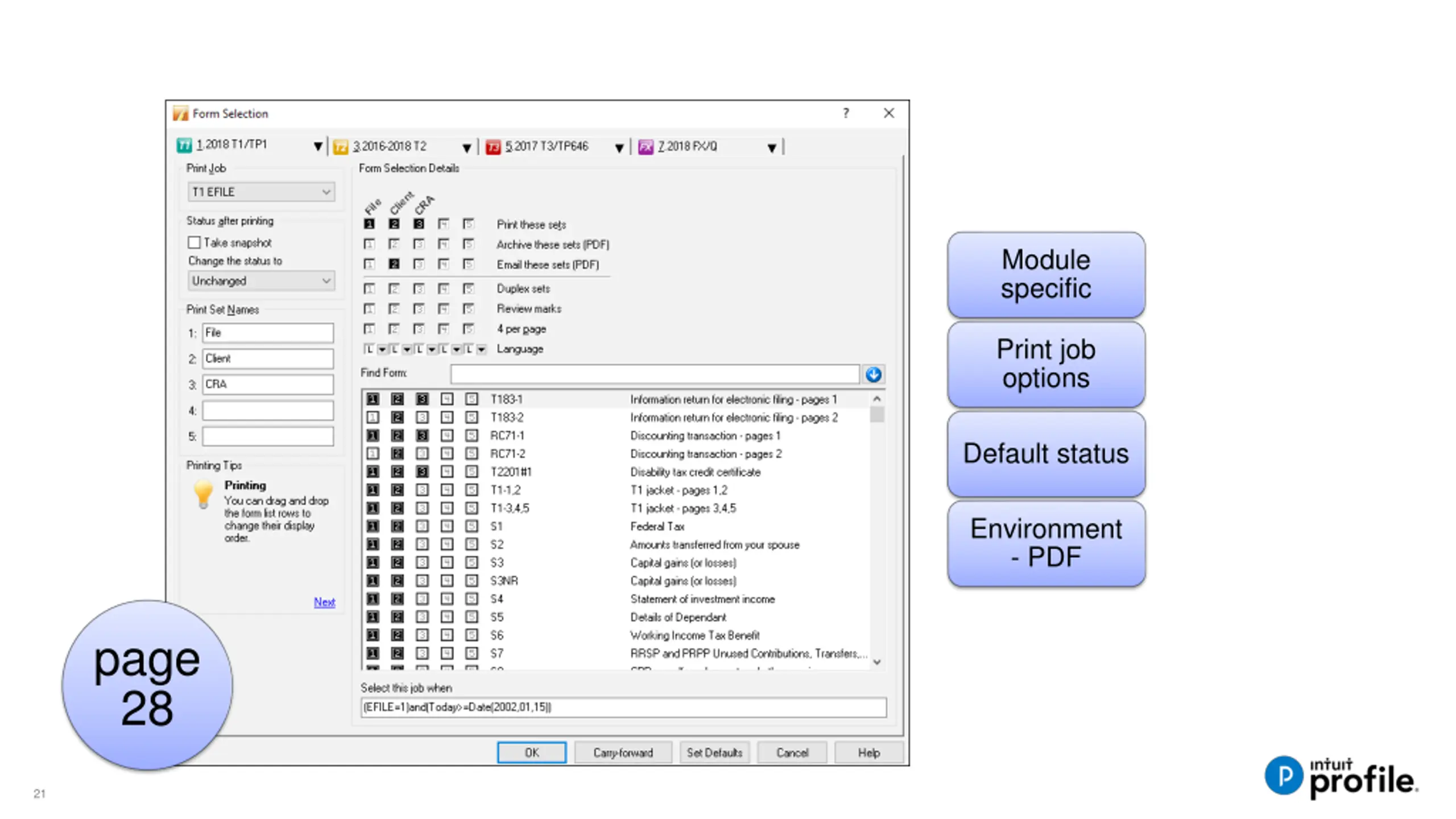Toggle set 3 for 4 per page
The width and height of the screenshot is (1456, 819).
419,329
